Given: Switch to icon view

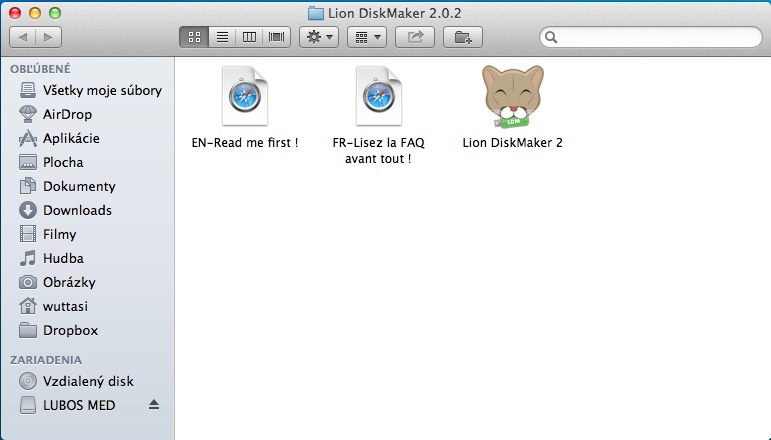Looking at the screenshot, I should pos(195,37).
